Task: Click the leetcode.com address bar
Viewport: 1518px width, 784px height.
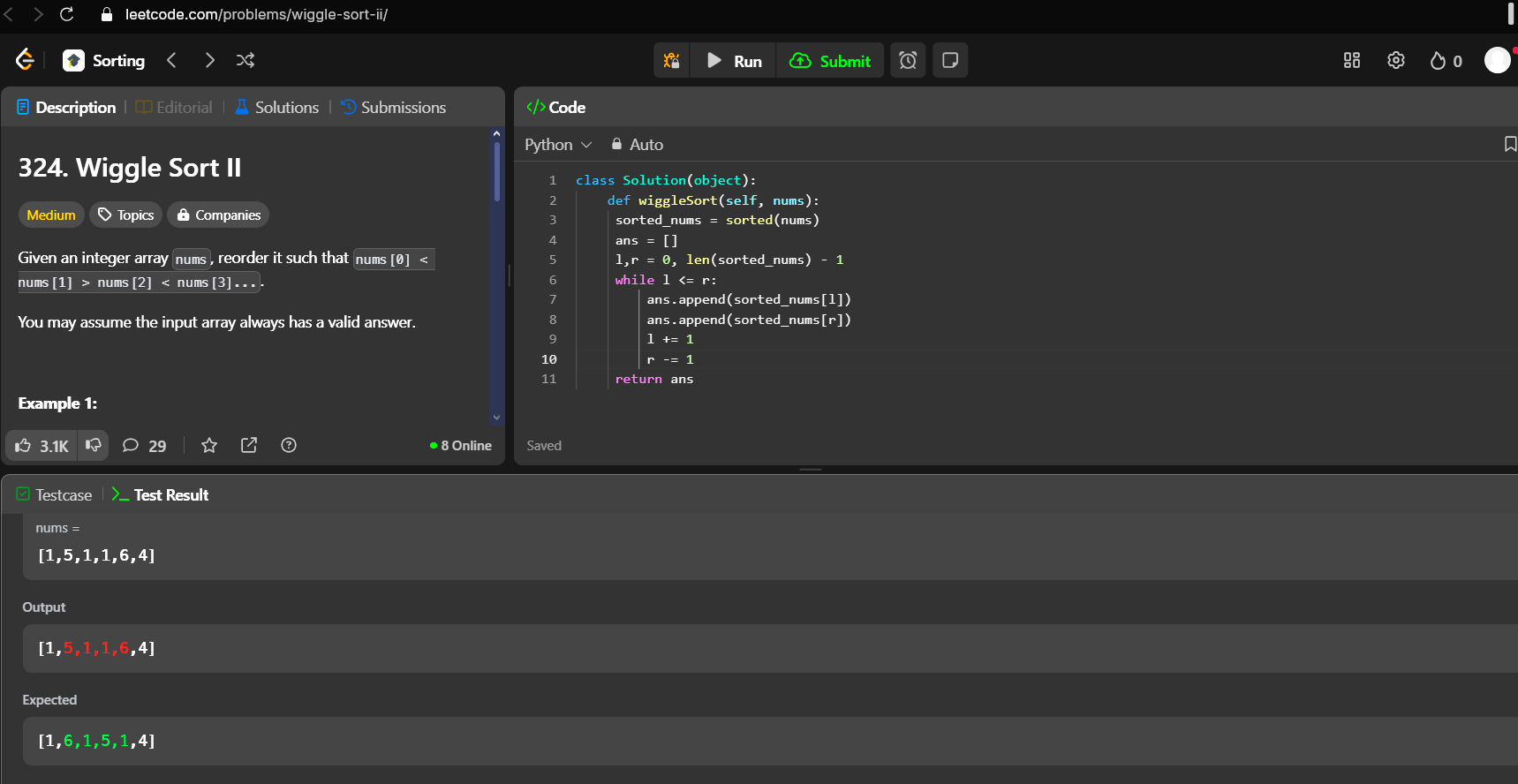Action: (256, 14)
